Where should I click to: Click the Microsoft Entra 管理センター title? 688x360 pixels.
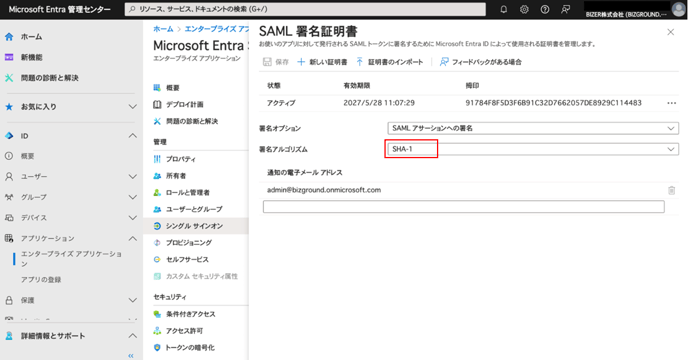click(x=60, y=9)
